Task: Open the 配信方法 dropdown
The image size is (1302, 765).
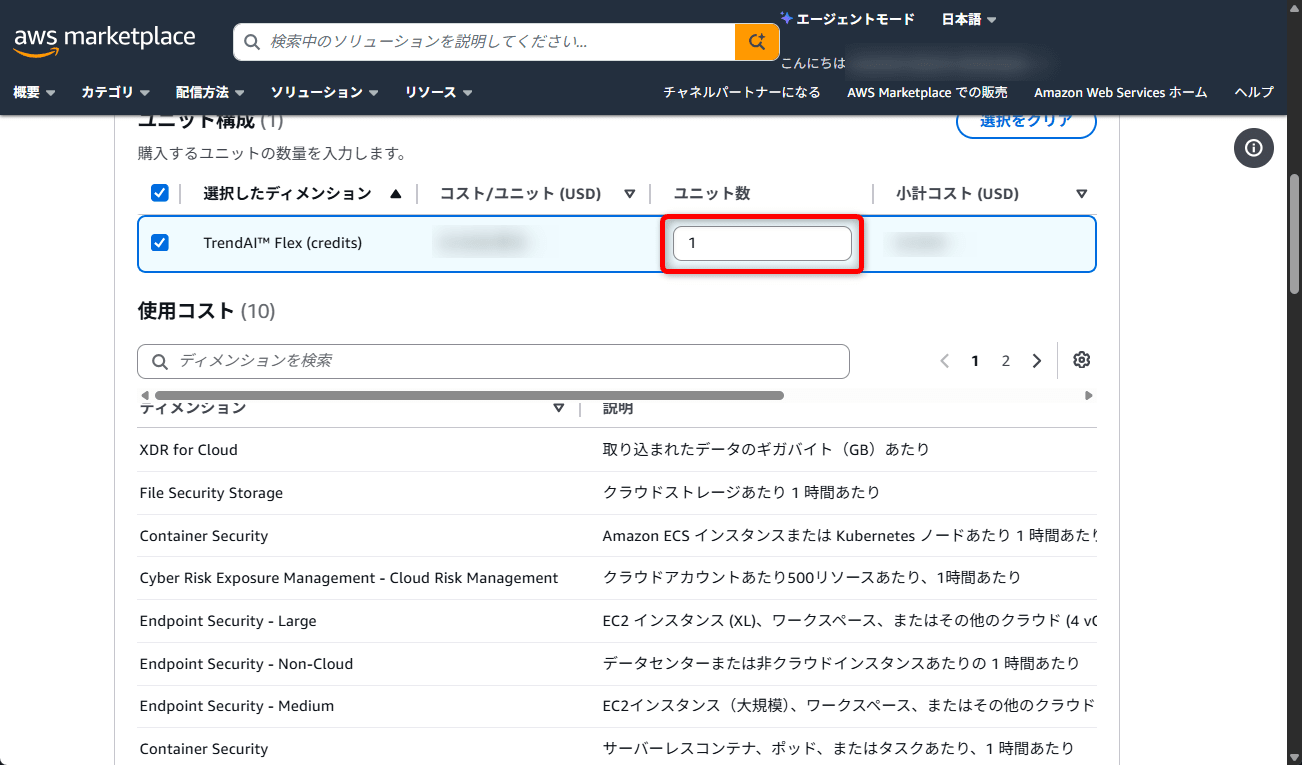Action: pos(210,92)
